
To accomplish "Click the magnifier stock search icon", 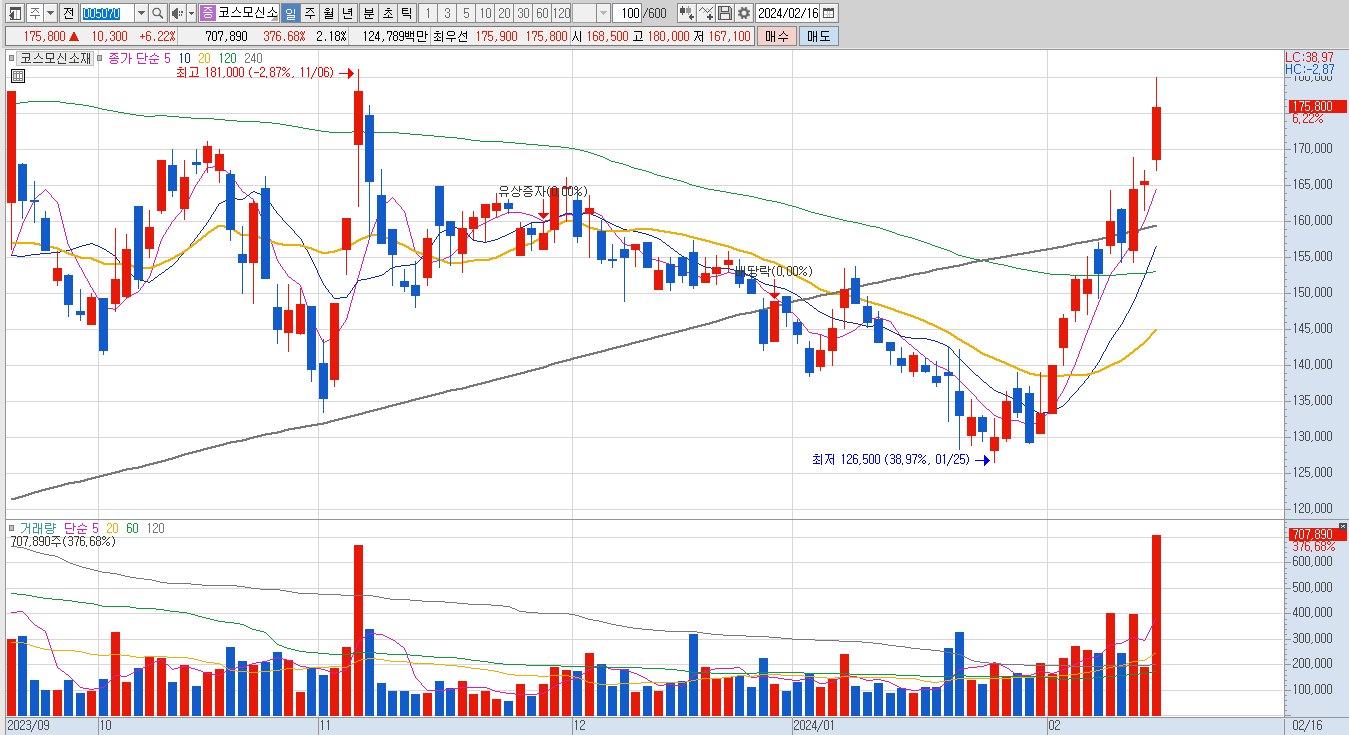I will click(157, 13).
